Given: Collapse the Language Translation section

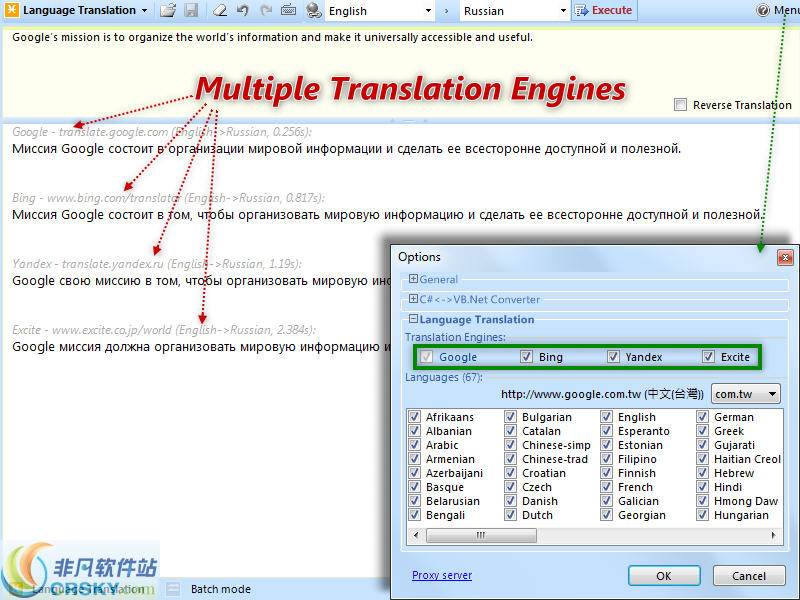Looking at the screenshot, I should pos(413,319).
